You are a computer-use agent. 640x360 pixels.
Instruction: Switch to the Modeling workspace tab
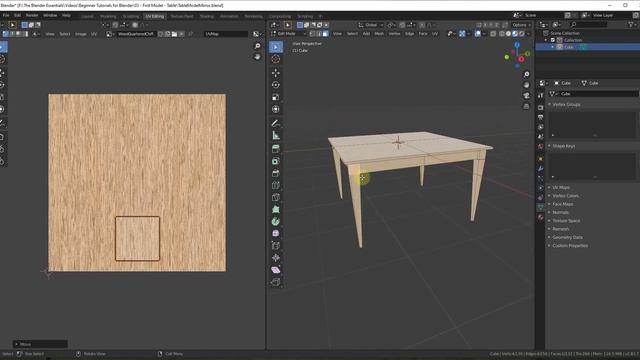point(108,16)
